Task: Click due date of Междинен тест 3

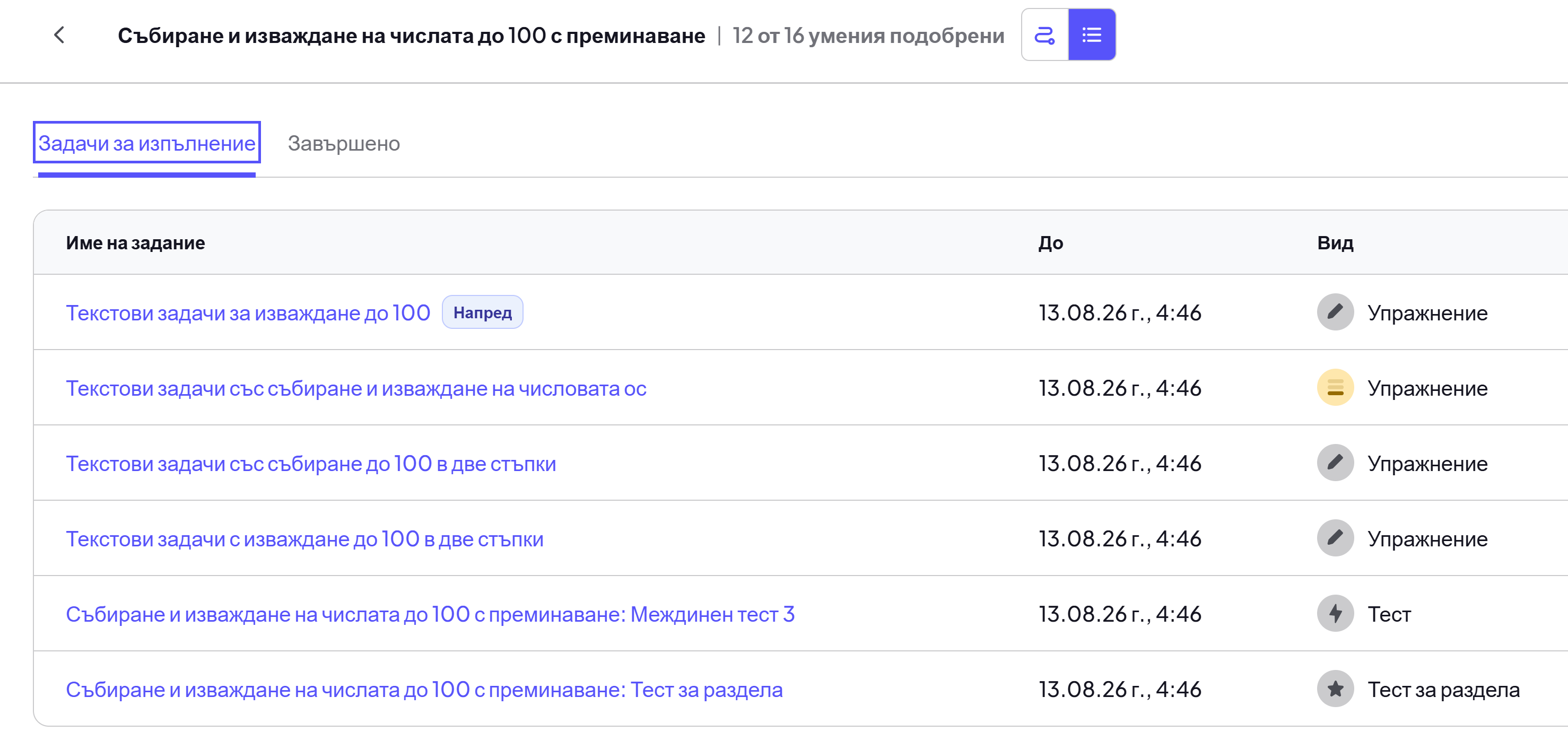Action: pos(1120,614)
